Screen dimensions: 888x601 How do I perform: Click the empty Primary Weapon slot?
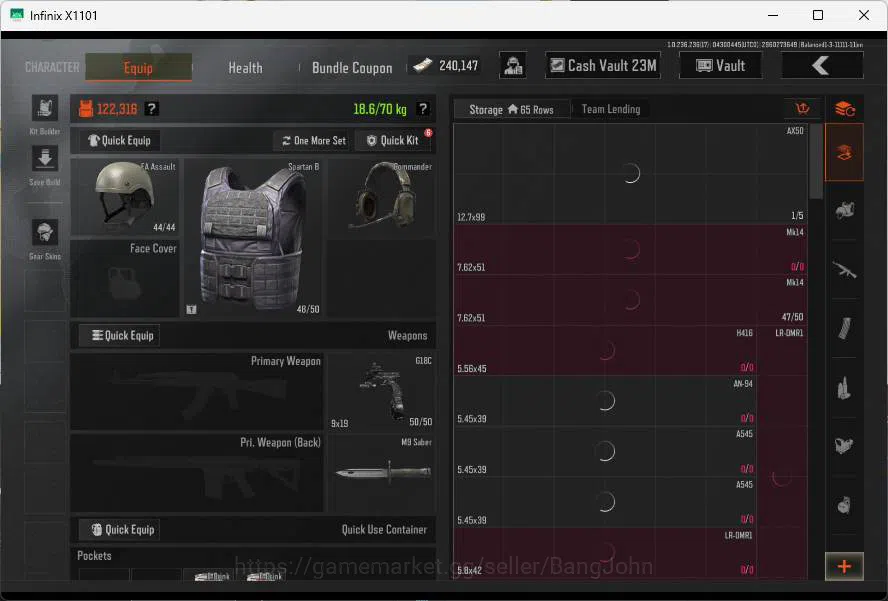[x=197, y=391]
